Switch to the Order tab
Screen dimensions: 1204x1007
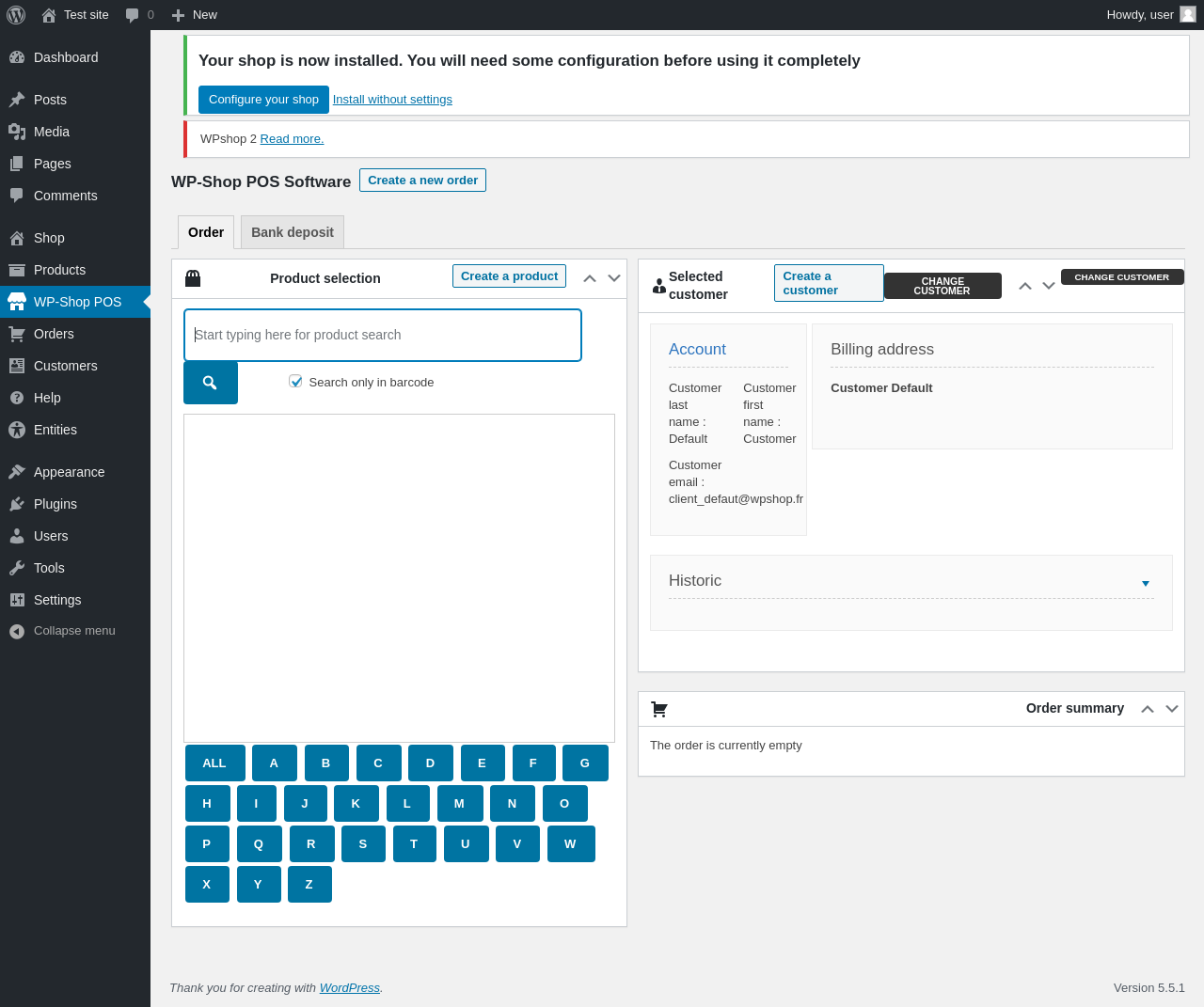tap(206, 232)
